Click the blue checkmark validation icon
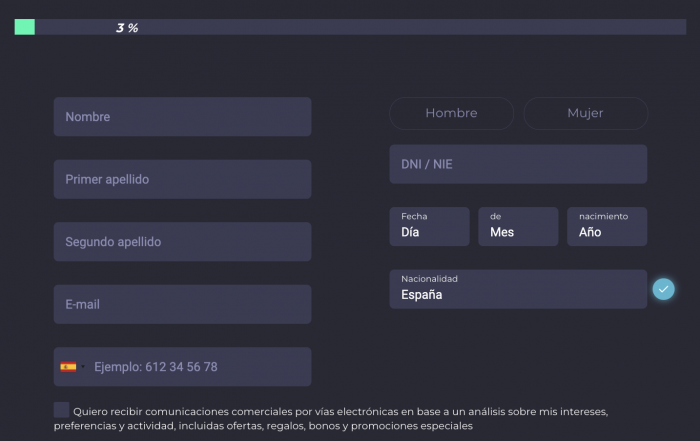This screenshot has width=700, height=441. pyautogui.click(x=663, y=289)
